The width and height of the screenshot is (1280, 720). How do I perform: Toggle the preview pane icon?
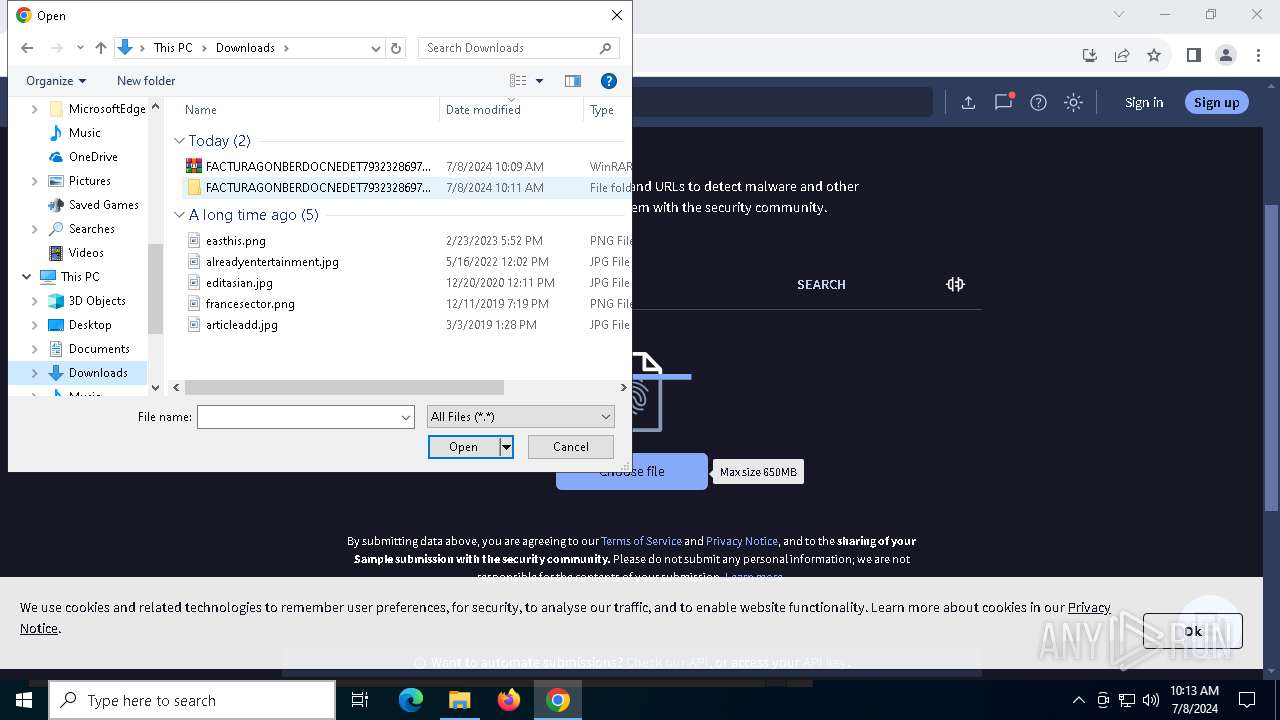pyautogui.click(x=573, y=81)
